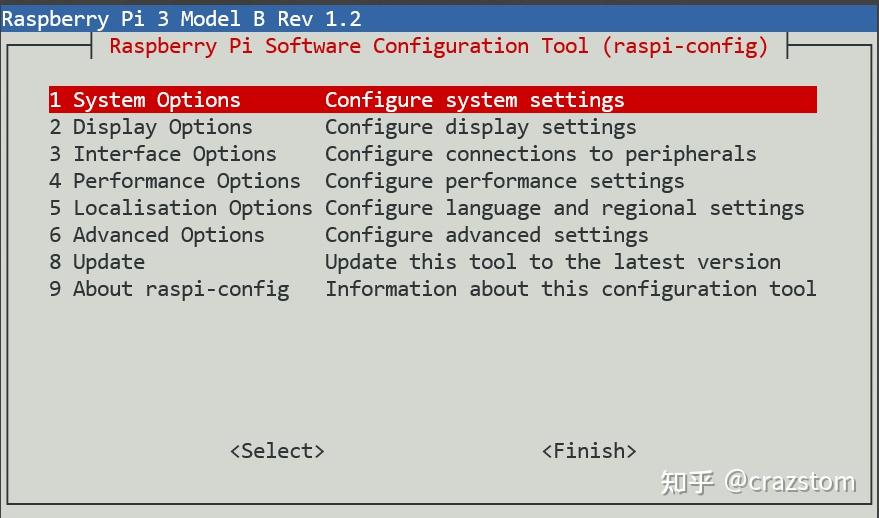Click the raspi-config dialog title text
The height and width of the screenshot is (518, 879).
439,46
